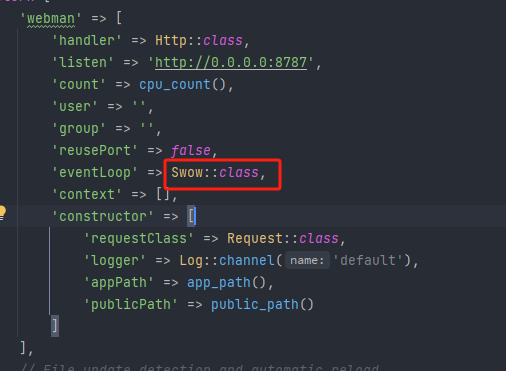Click the 'count' key
Screen dimensions: 506x371
(79, 84)
